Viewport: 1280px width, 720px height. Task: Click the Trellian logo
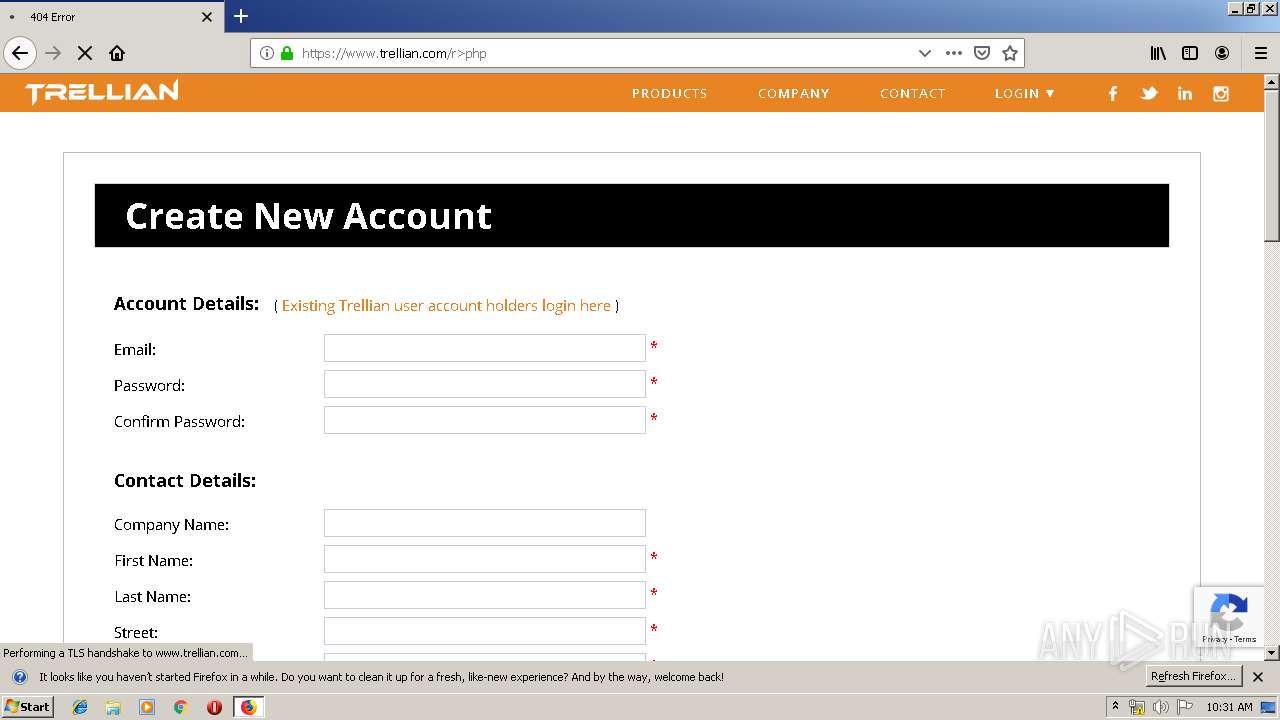102,92
